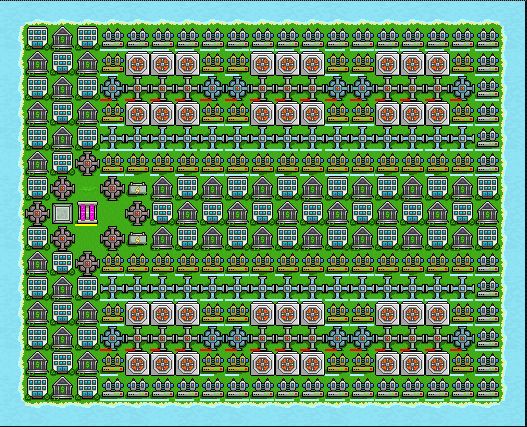Select bank immediately right of lower battery
Screen dimensions: 527x427
pyautogui.click(x=162, y=238)
